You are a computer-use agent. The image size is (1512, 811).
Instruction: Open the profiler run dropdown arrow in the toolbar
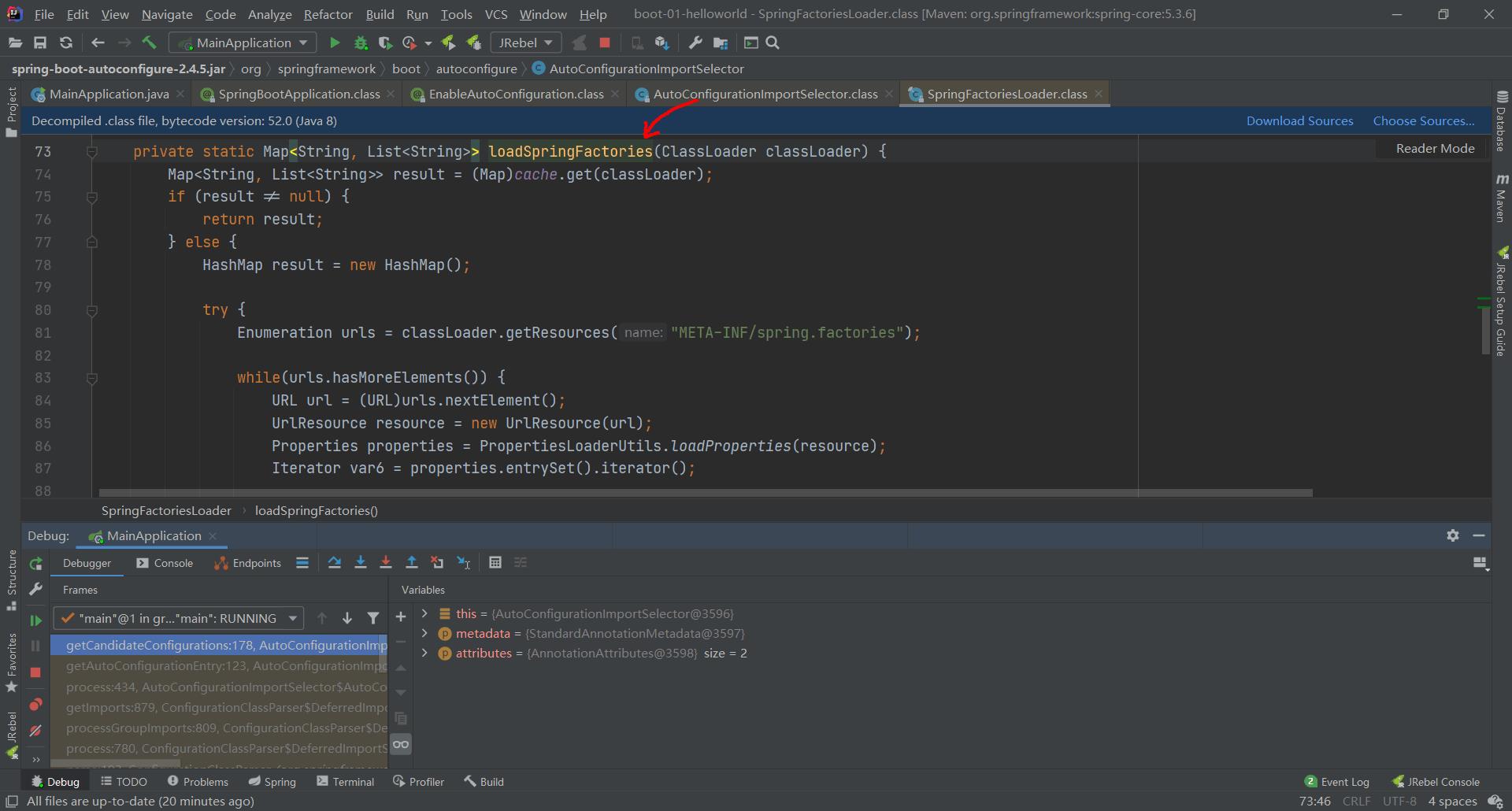(x=428, y=43)
